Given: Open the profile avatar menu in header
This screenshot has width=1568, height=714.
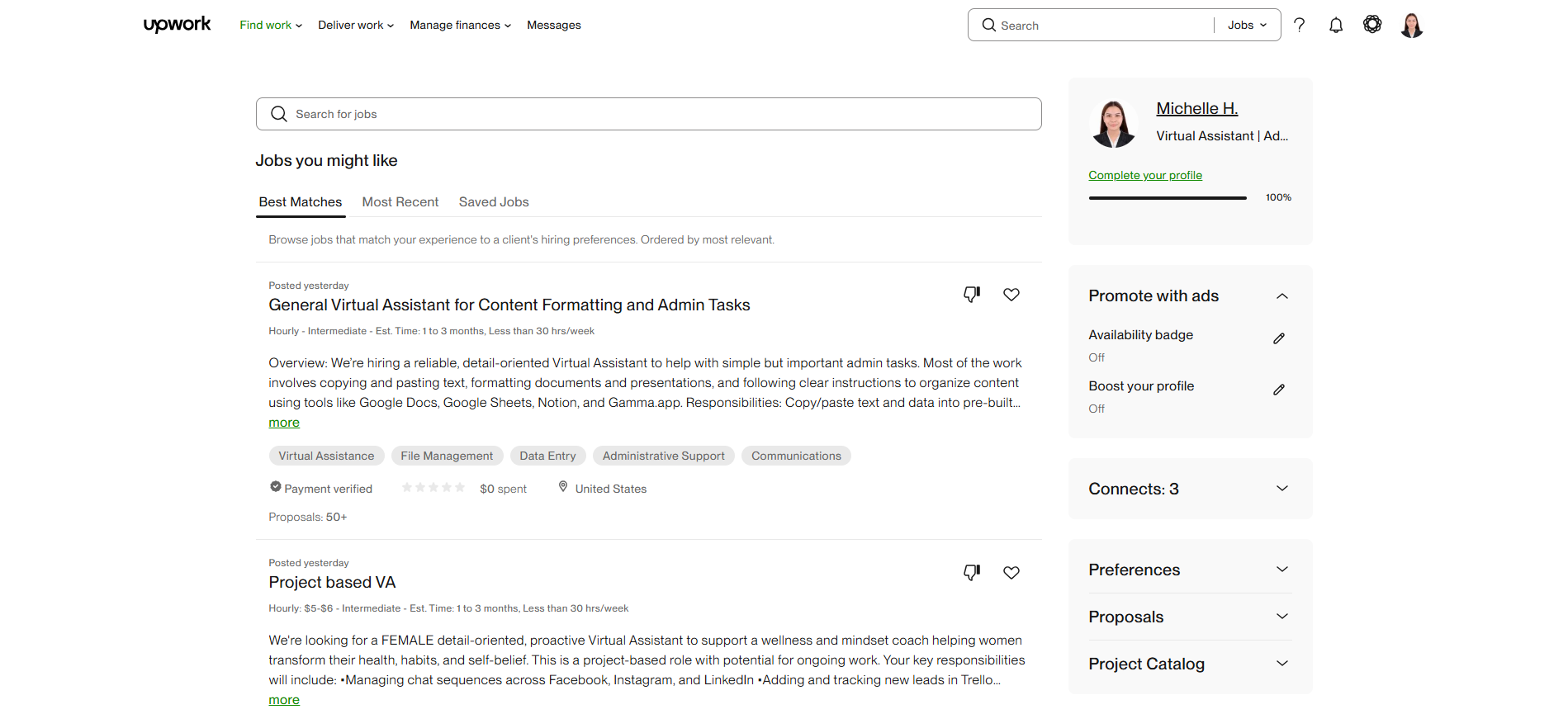Looking at the screenshot, I should [x=1411, y=26].
